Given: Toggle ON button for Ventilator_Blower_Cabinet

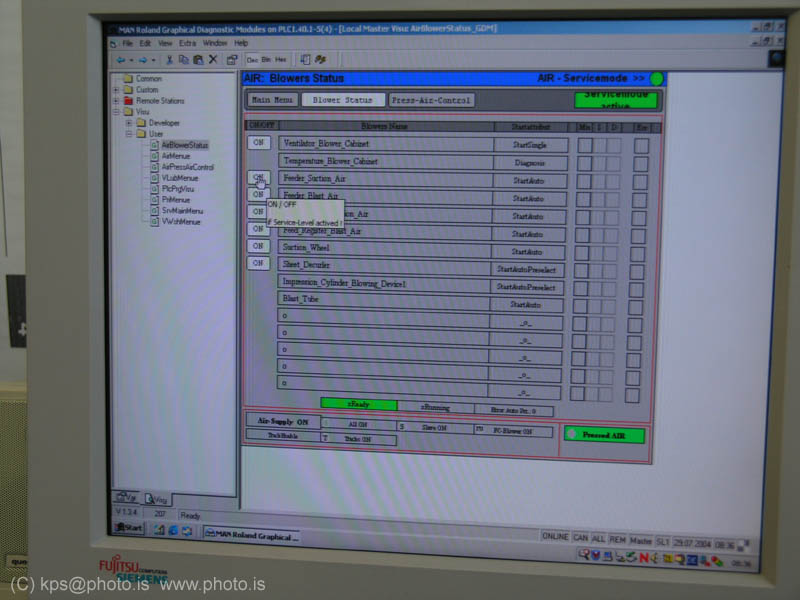Looking at the screenshot, I should click(x=259, y=143).
